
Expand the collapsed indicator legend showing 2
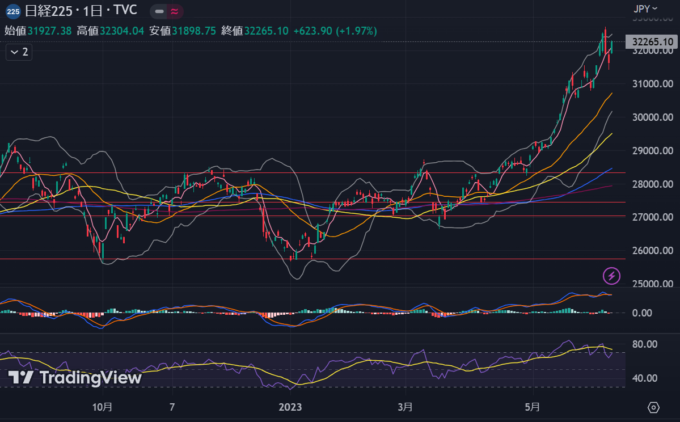tap(19, 51)
